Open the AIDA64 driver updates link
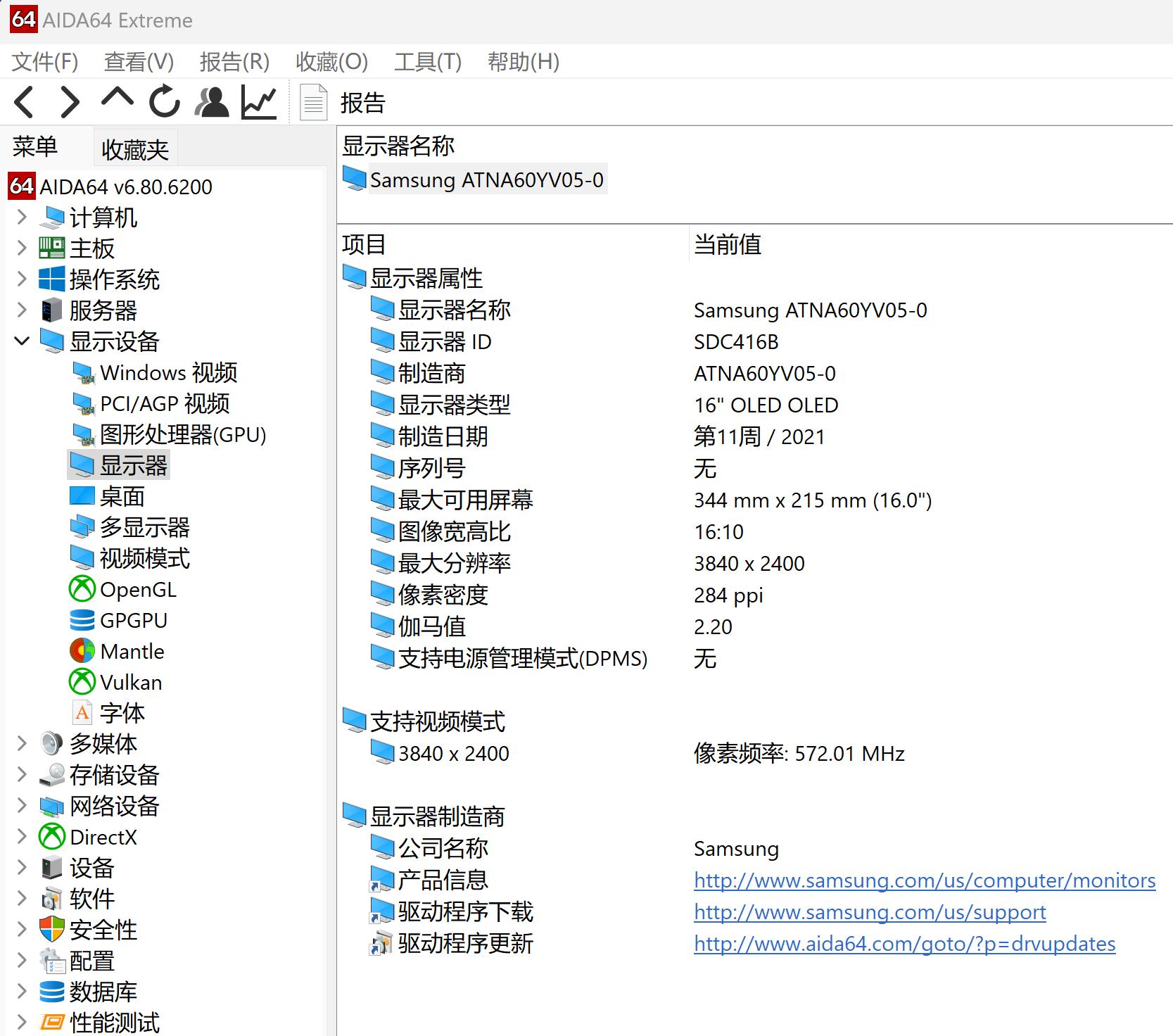1173x1036 pixels. (903, 944)
